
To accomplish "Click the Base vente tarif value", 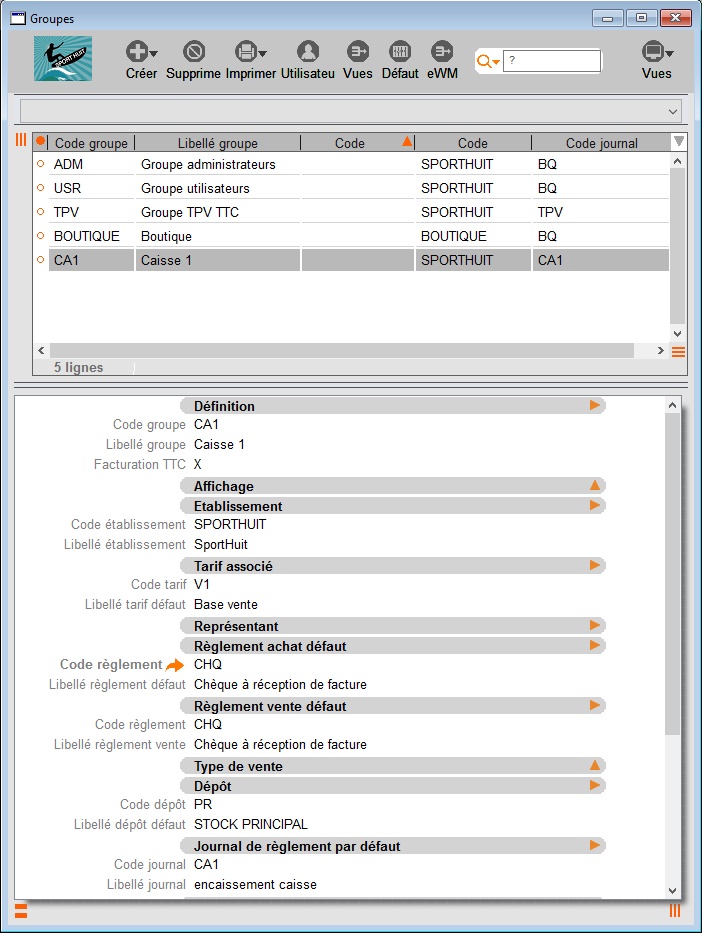I will pyautogui.click(x=225, y=605).
